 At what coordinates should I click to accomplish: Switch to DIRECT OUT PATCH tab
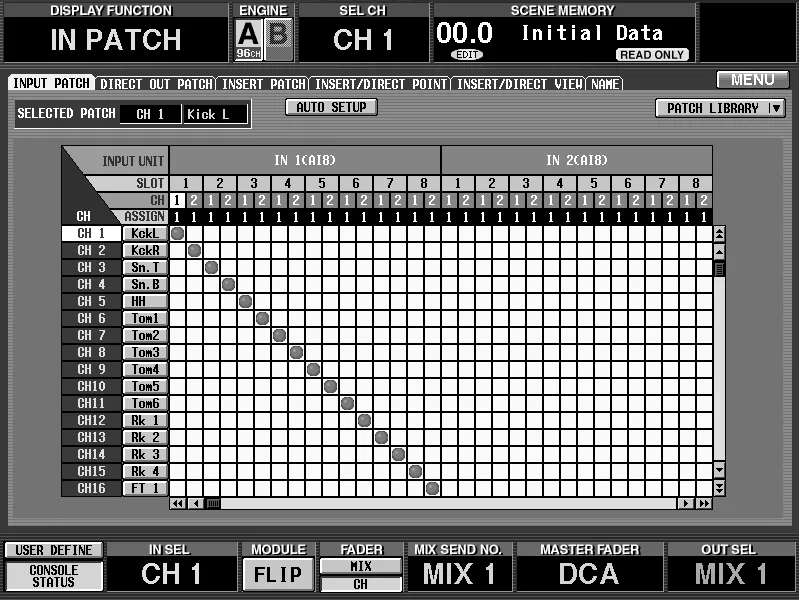[x=156, y=84]
